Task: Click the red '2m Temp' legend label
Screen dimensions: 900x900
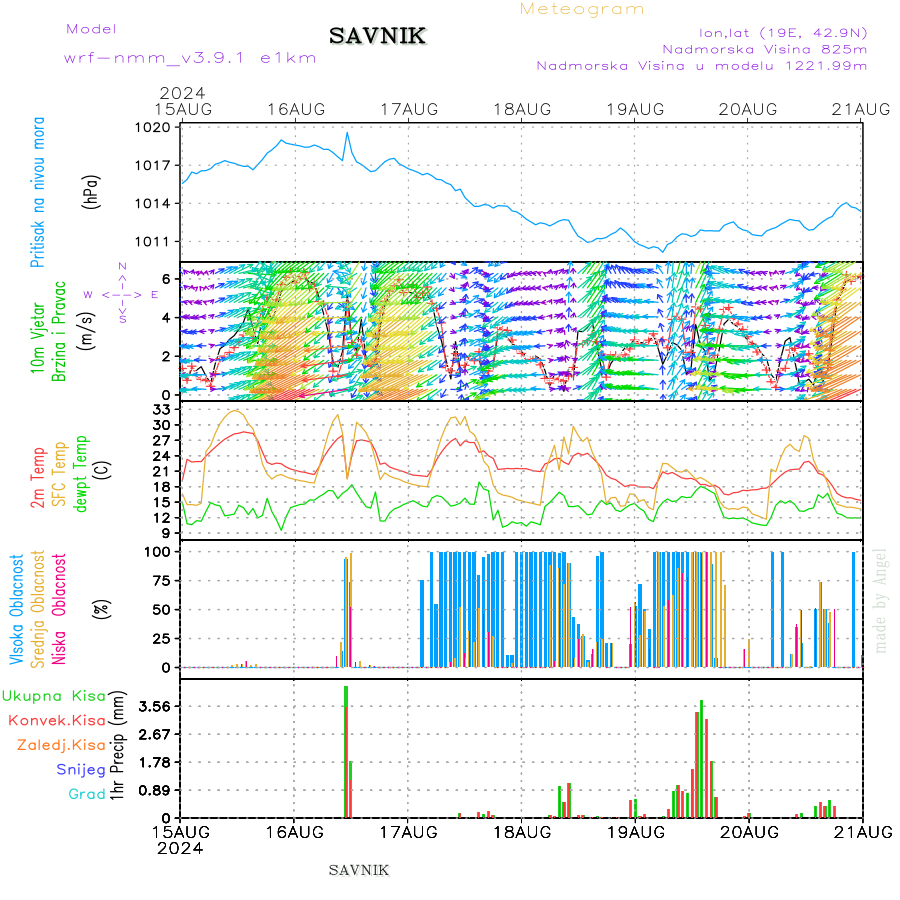Action: pos(37,478)
